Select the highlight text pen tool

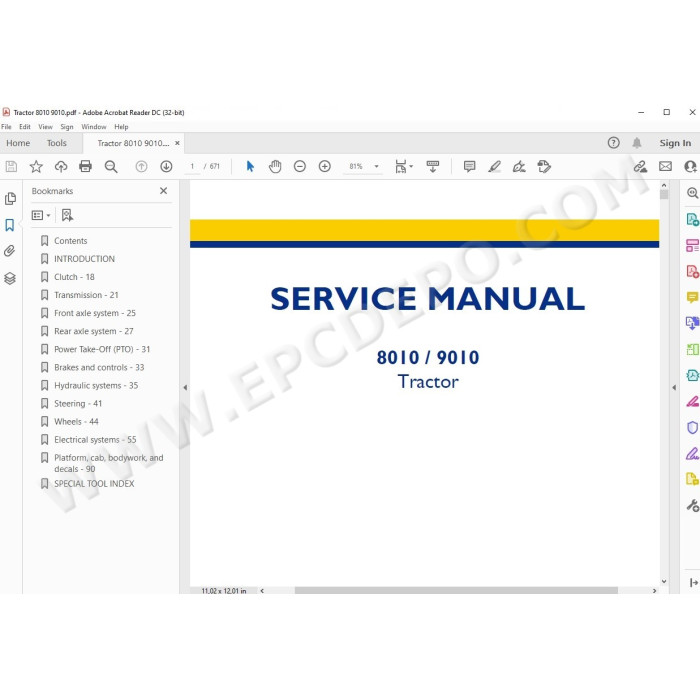(494, 167)
